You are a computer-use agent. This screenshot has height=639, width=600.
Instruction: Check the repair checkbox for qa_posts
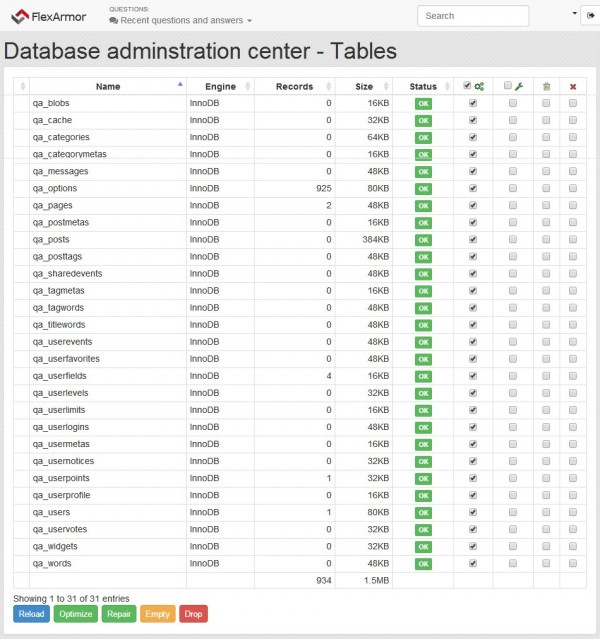(x=513, y=239)
